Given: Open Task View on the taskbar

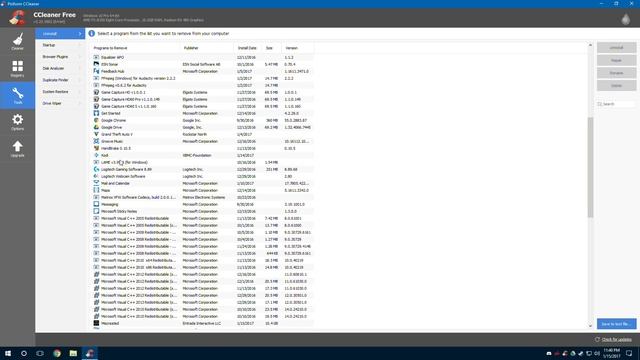Looking at the screenshot, I should [40, 353].
